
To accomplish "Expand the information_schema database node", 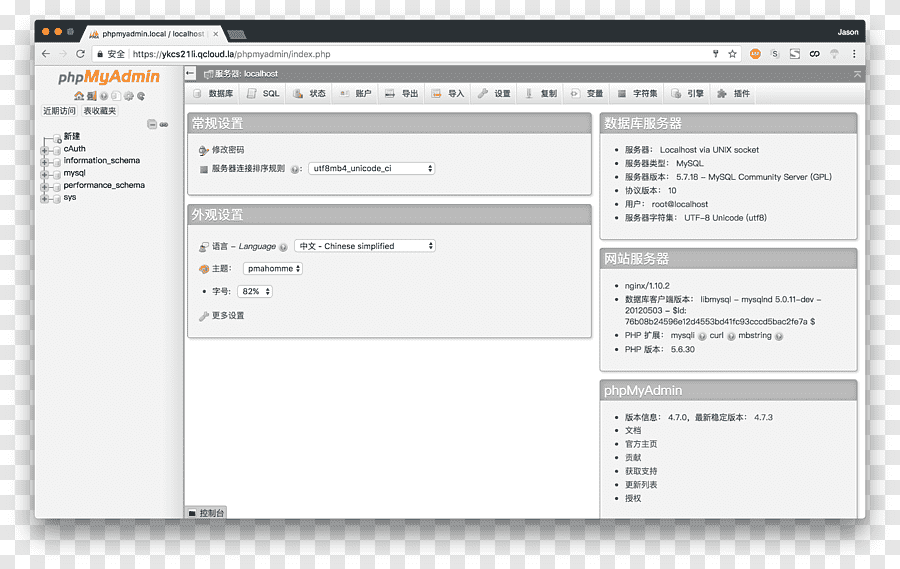I will click(x=44, y=162).
